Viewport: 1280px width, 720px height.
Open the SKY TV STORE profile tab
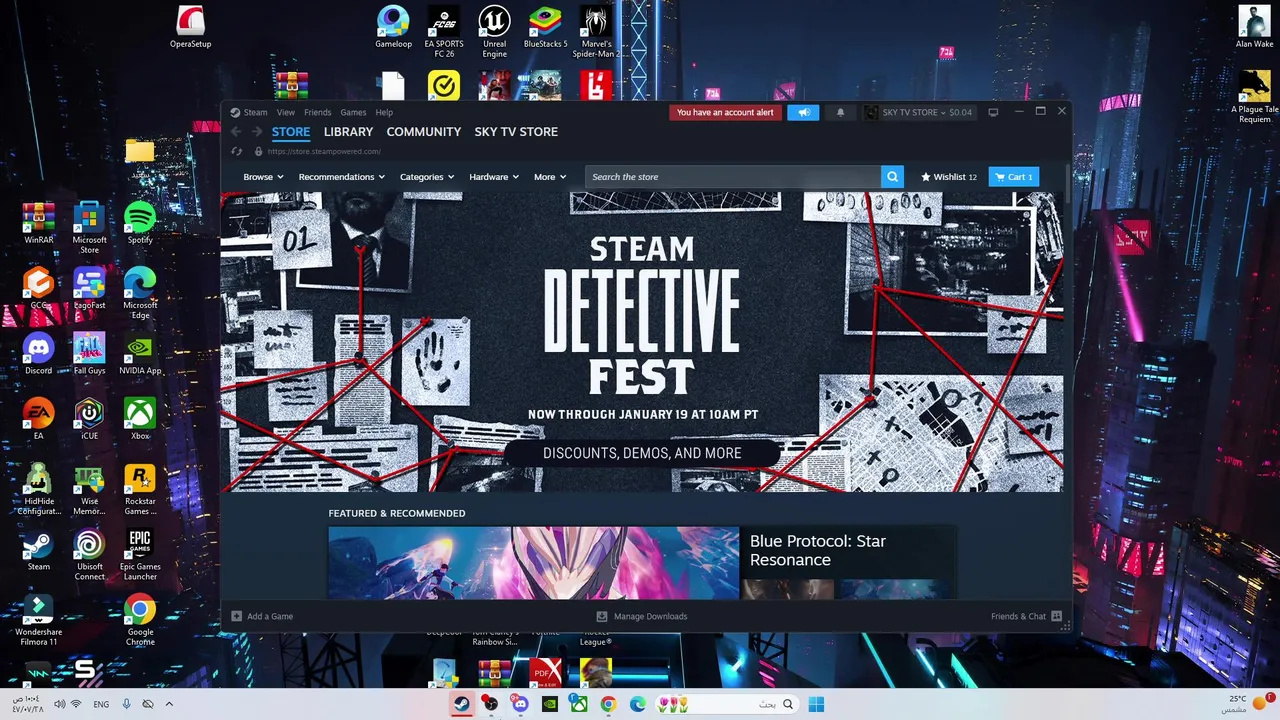point(516,132)
